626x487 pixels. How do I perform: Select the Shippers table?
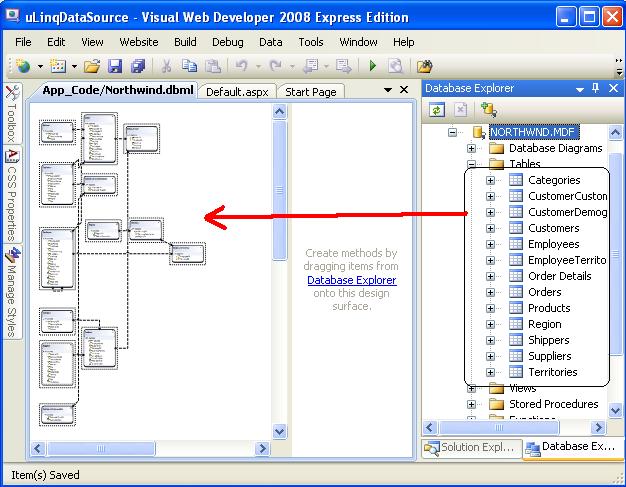pos(549,340)
